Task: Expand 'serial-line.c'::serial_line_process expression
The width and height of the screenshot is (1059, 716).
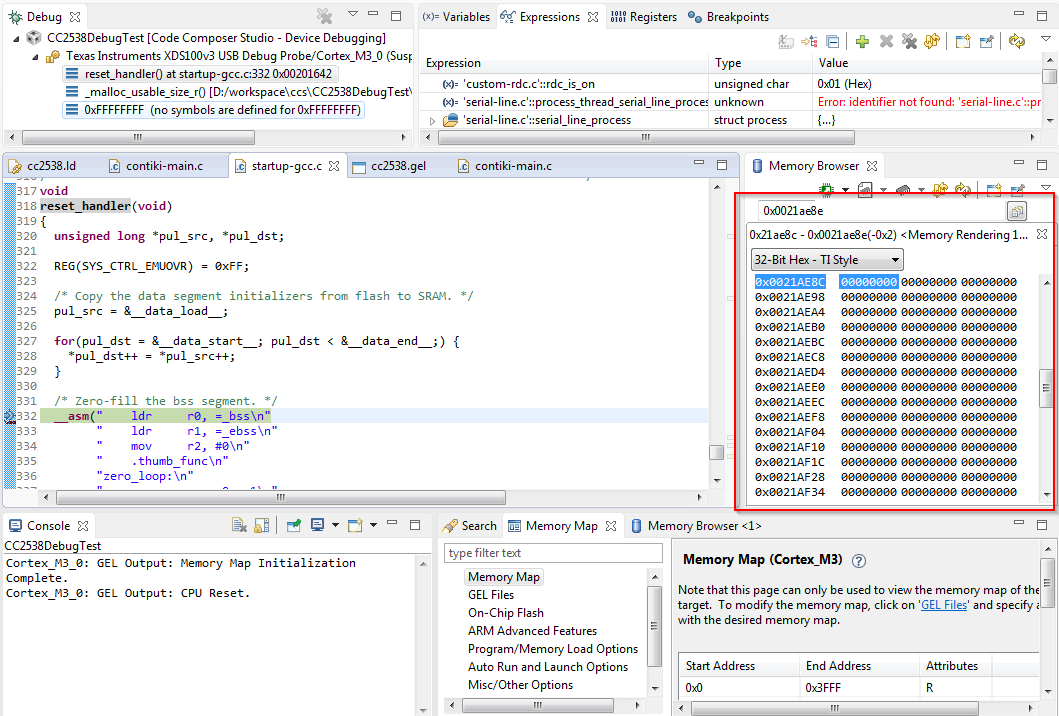Action: (432, 121)
